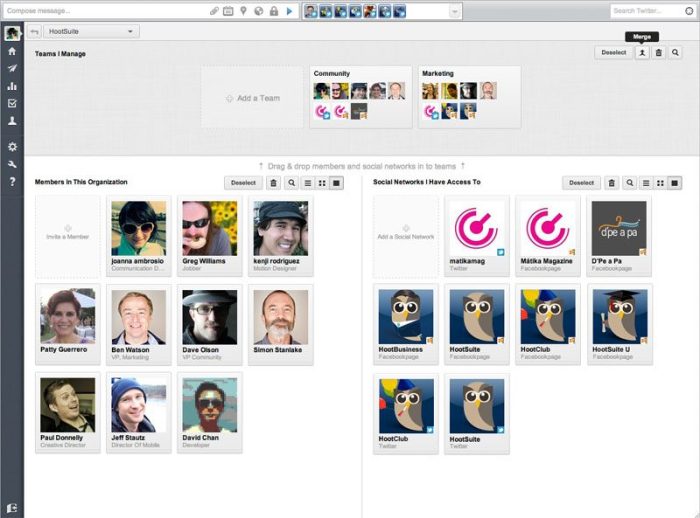
Task: Click the search icon in Social Networks section
Action: (629, 183)
